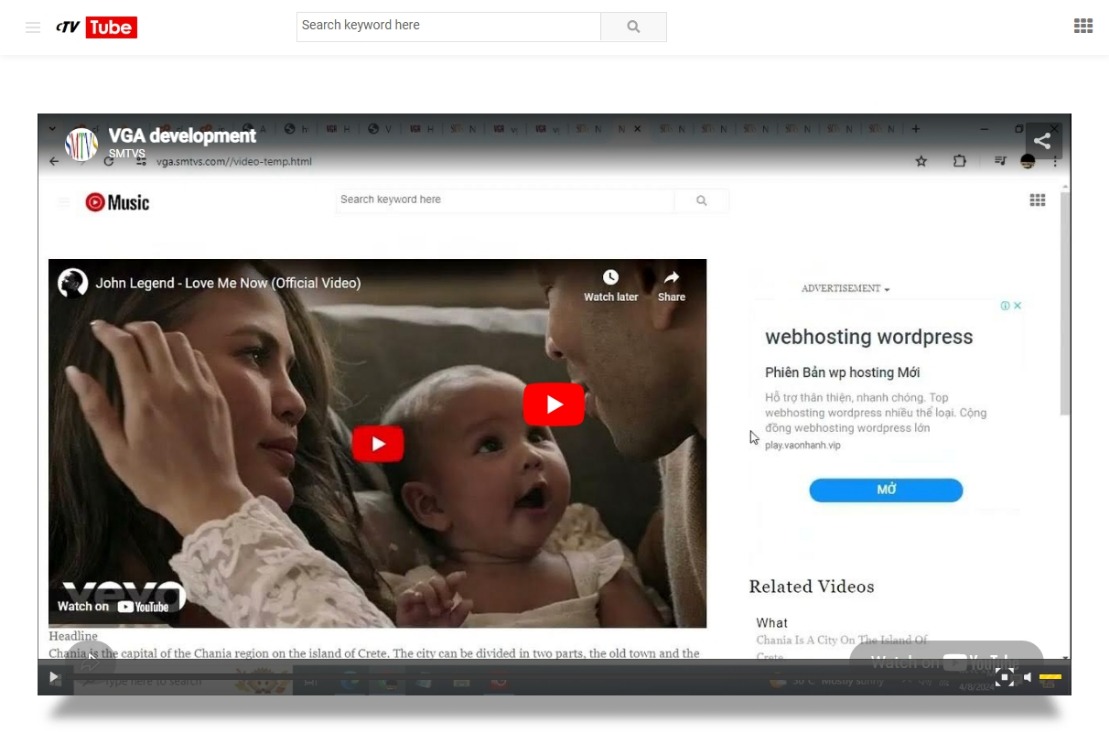Click the TV Tube logo
The height and width of the screenshot is (732, 1109).
click(97, 27)
